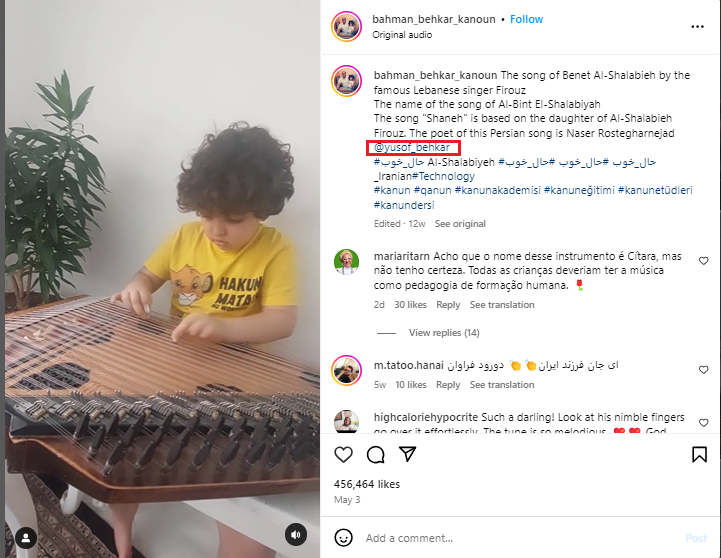Reply to m.tatoo.hanai's comment
This screenshot has width=721, height=558.
click(x=448, y=385)
